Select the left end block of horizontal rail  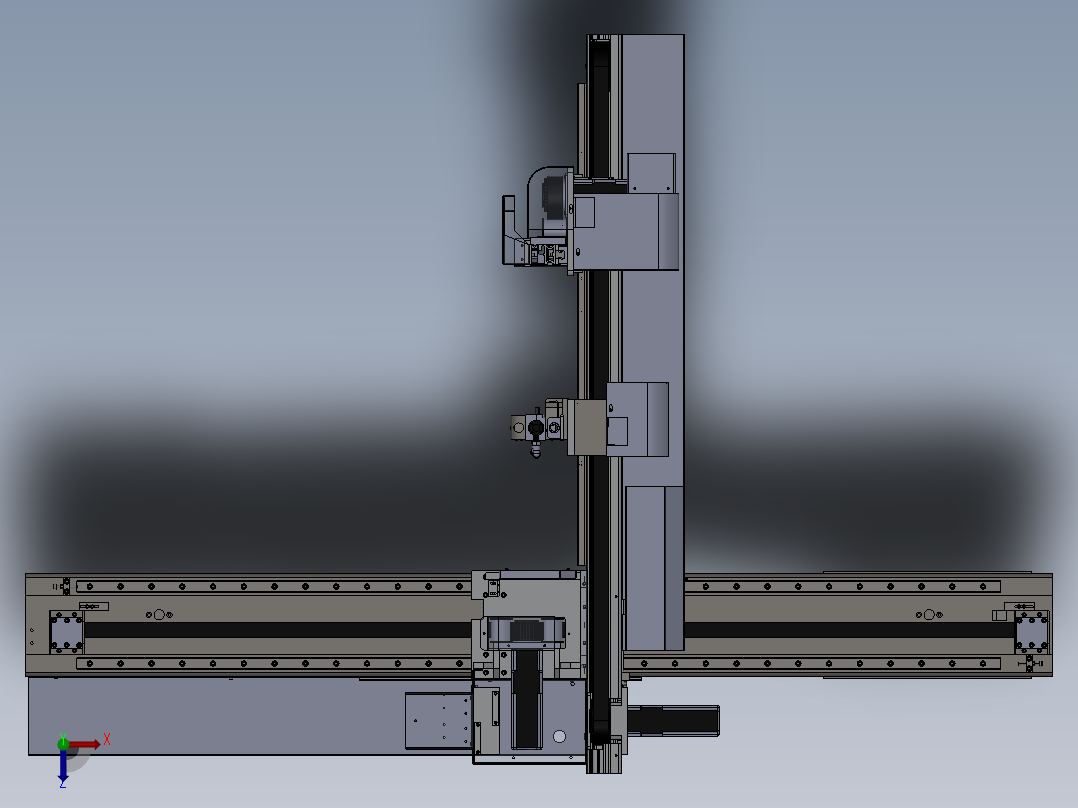(67, 631)
